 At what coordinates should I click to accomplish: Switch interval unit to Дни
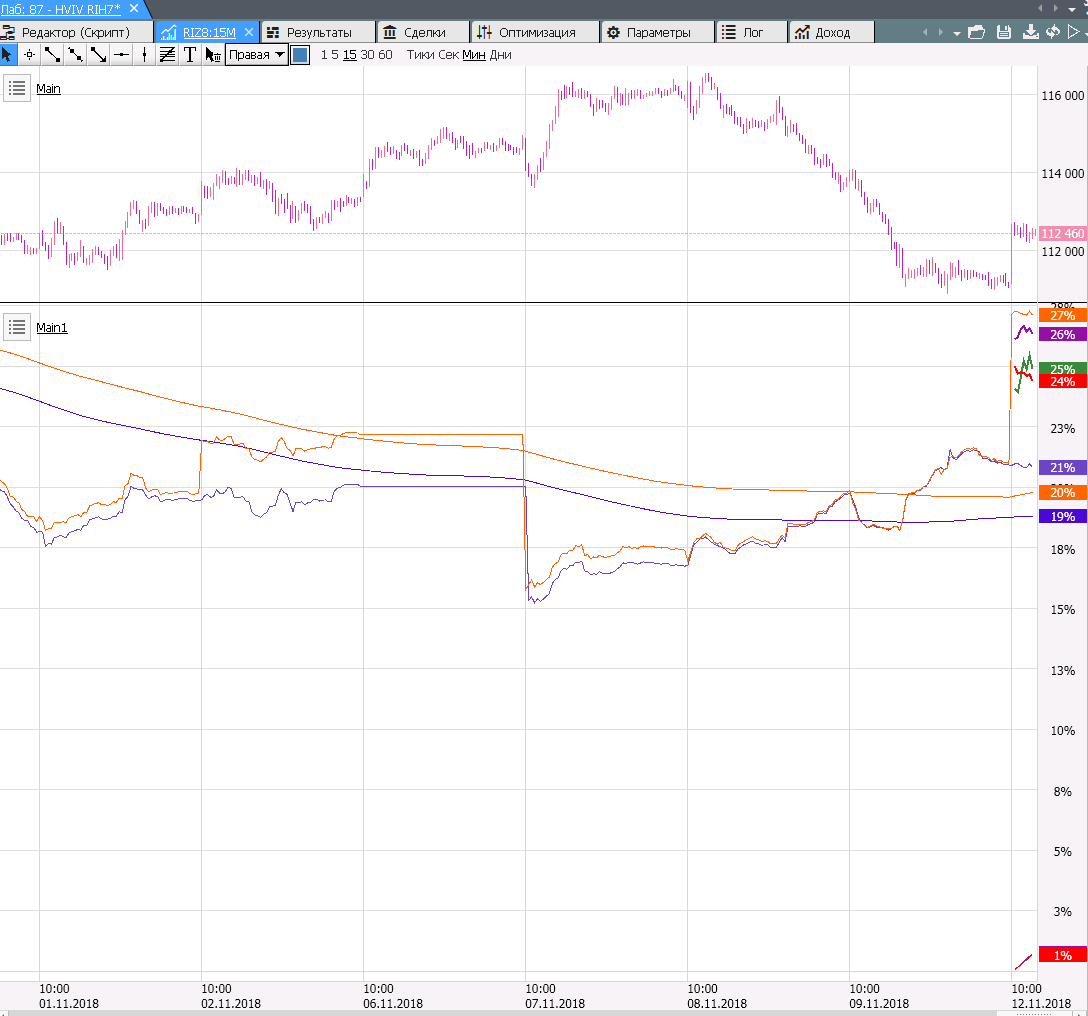(501, 54)
